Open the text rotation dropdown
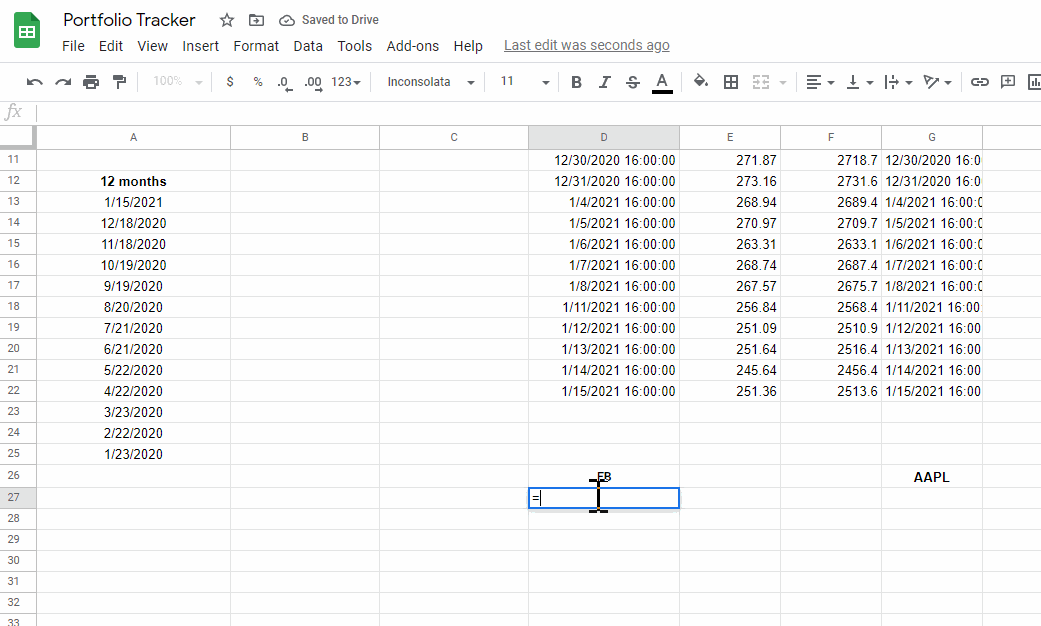The height and width of the screenshot is (626, 1041). tap(937, 82)
